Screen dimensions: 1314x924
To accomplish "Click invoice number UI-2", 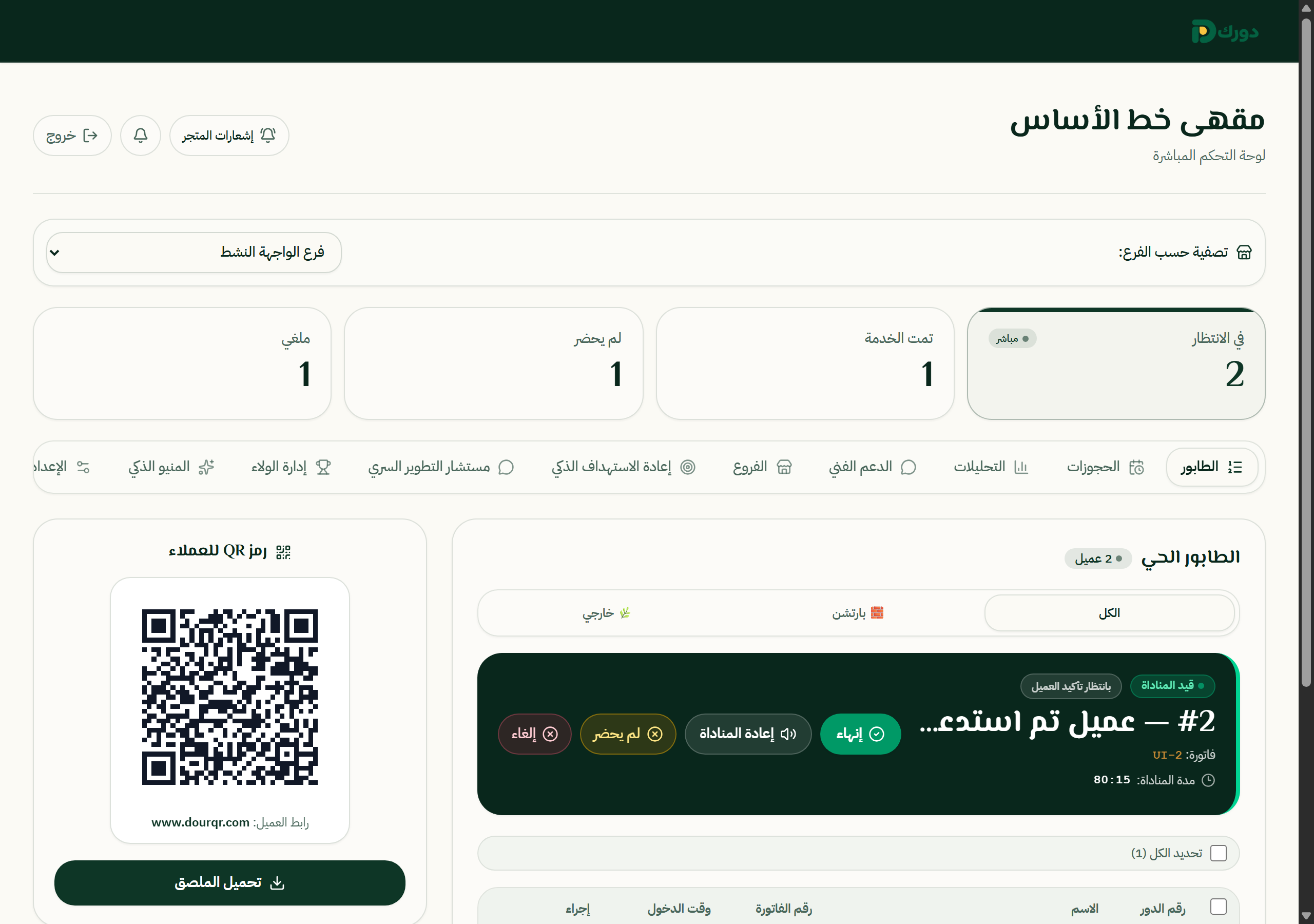I will pos(1167,755).
